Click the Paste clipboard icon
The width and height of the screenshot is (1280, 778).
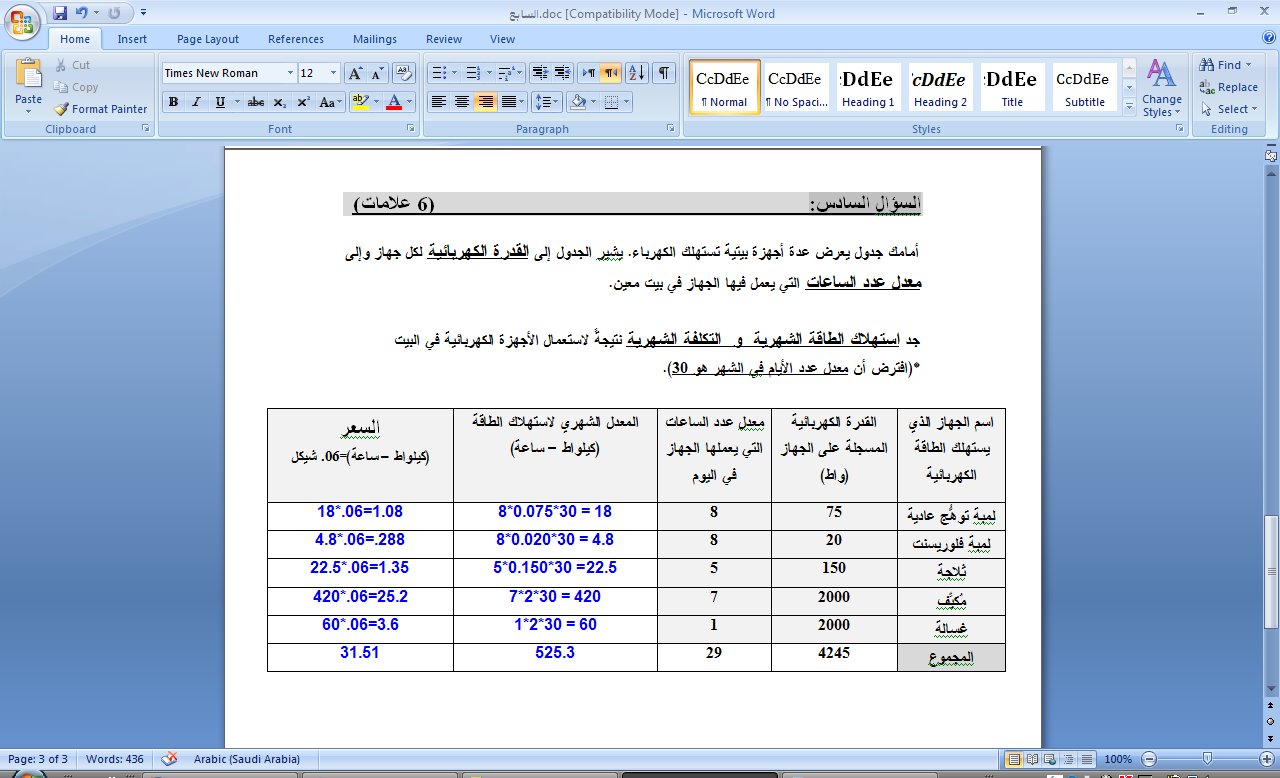[28, 74]
